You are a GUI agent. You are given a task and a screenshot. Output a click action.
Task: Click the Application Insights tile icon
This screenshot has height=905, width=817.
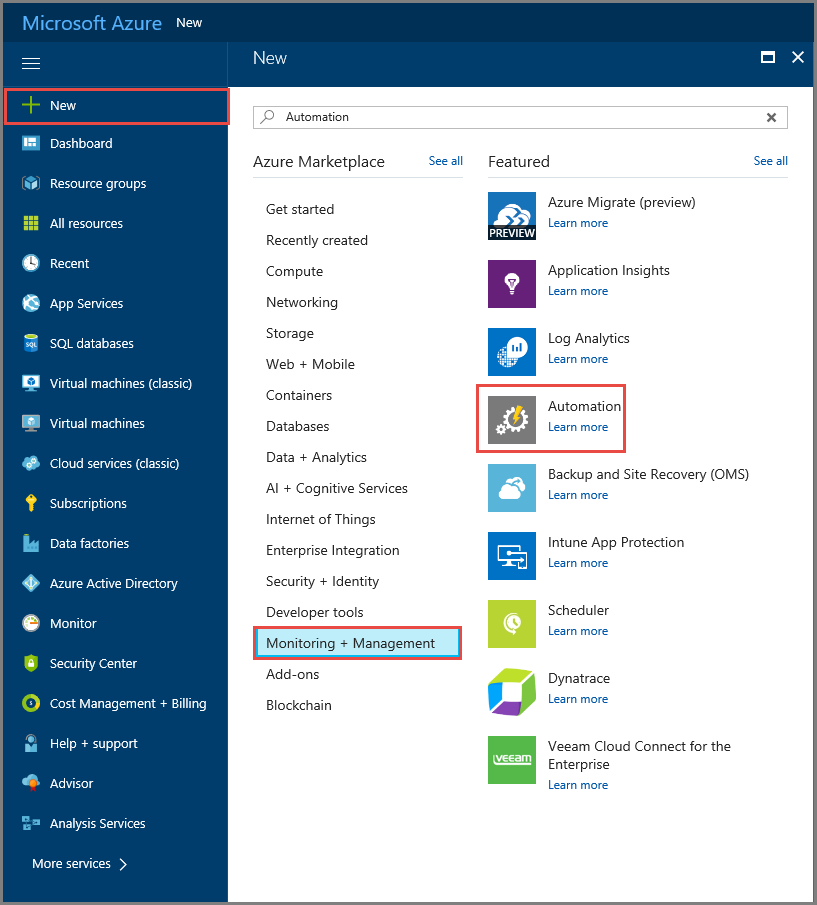[512, 284]
